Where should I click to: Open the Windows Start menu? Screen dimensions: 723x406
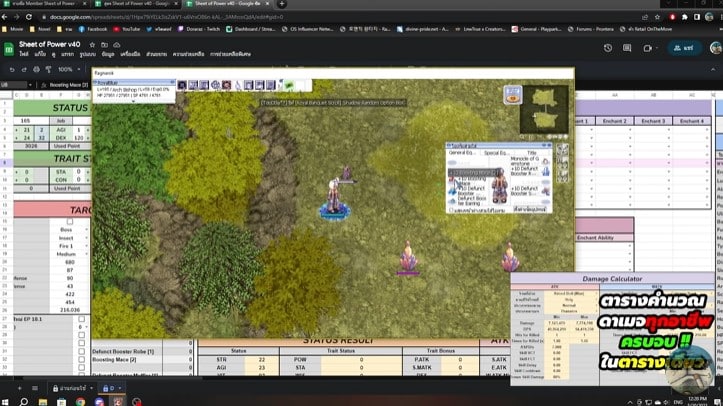point(5,402)
